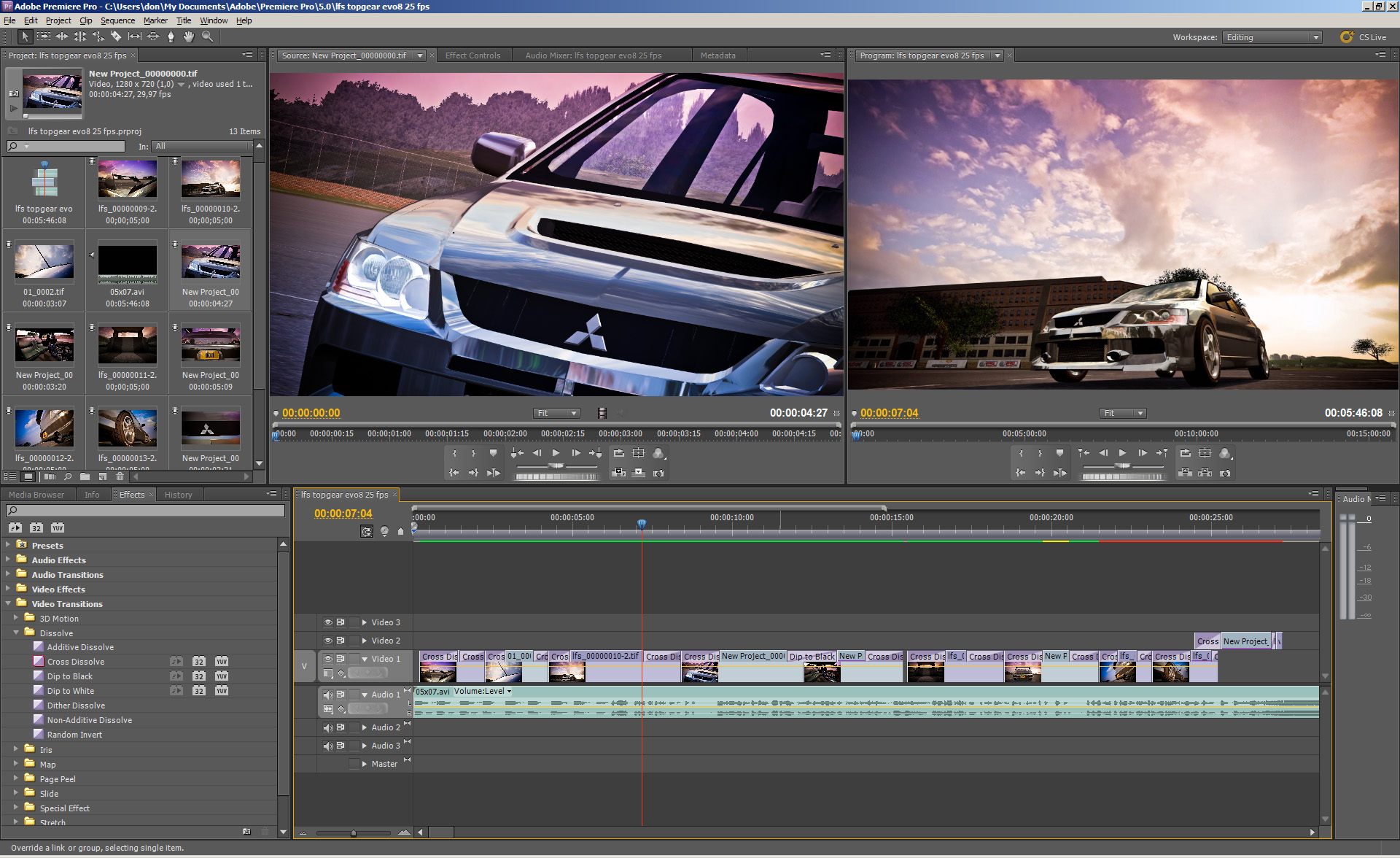
Task: Hide Video 3 track with eye icon
Action: (328, 622)
